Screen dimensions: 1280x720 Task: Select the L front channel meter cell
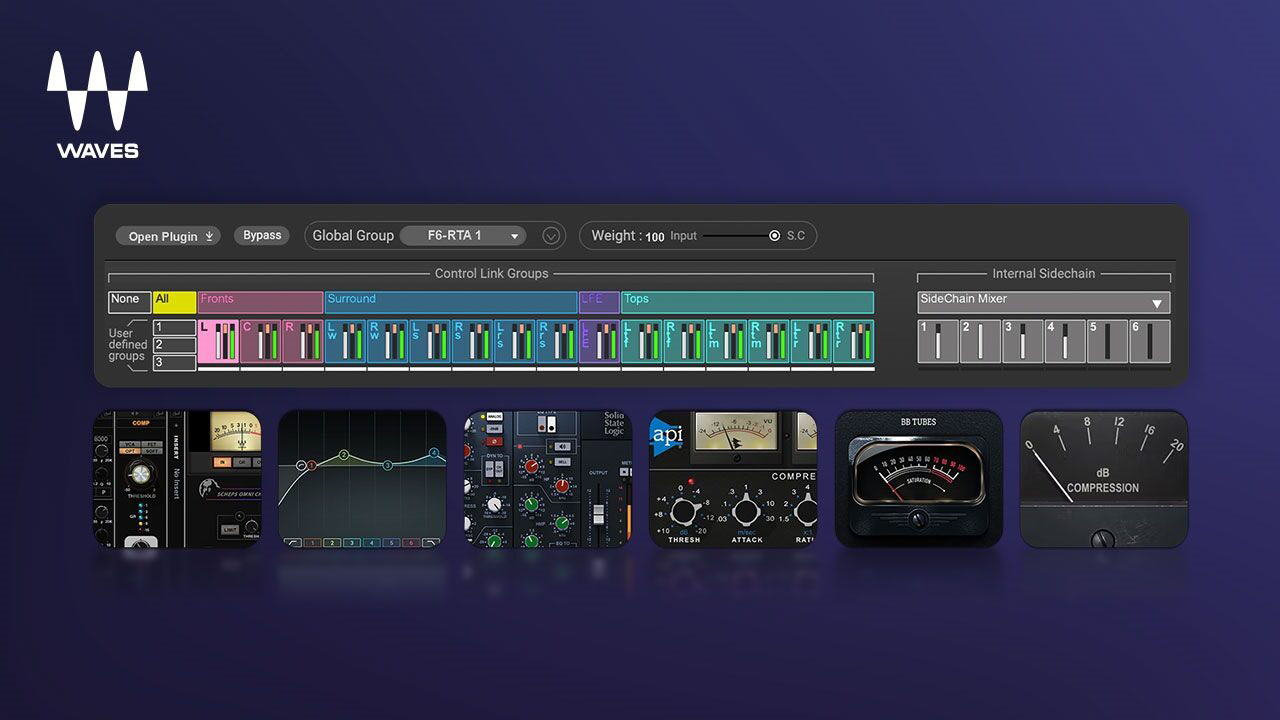[x=218, y=341]
